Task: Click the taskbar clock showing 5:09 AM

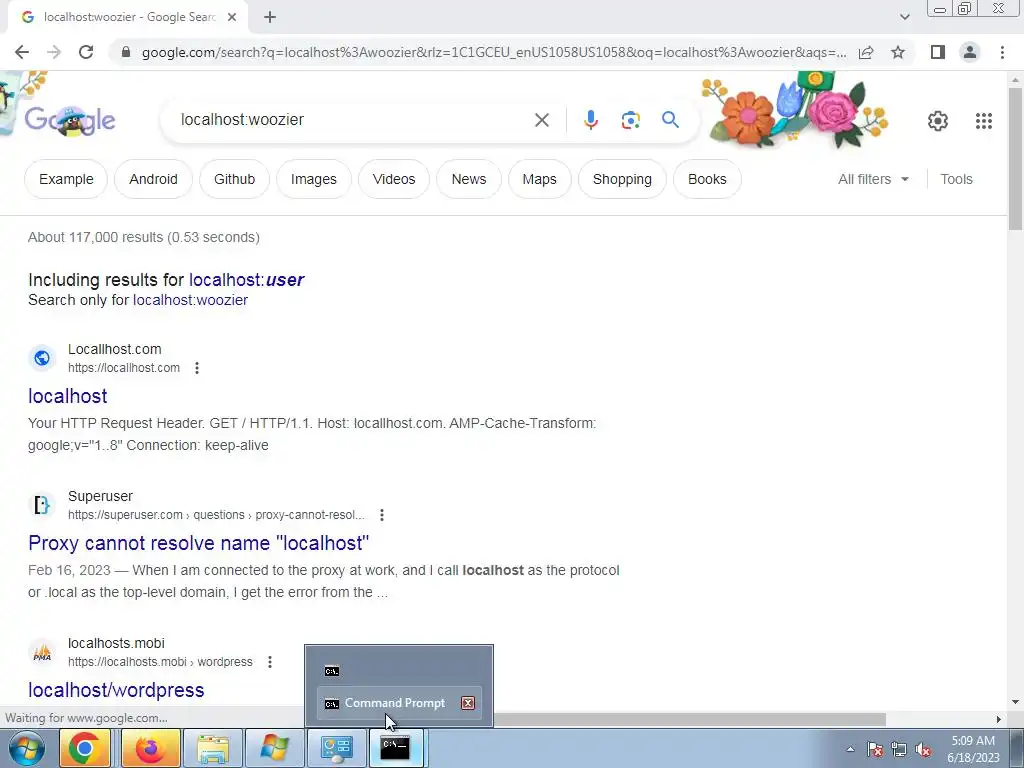Action: coord(973,749)
